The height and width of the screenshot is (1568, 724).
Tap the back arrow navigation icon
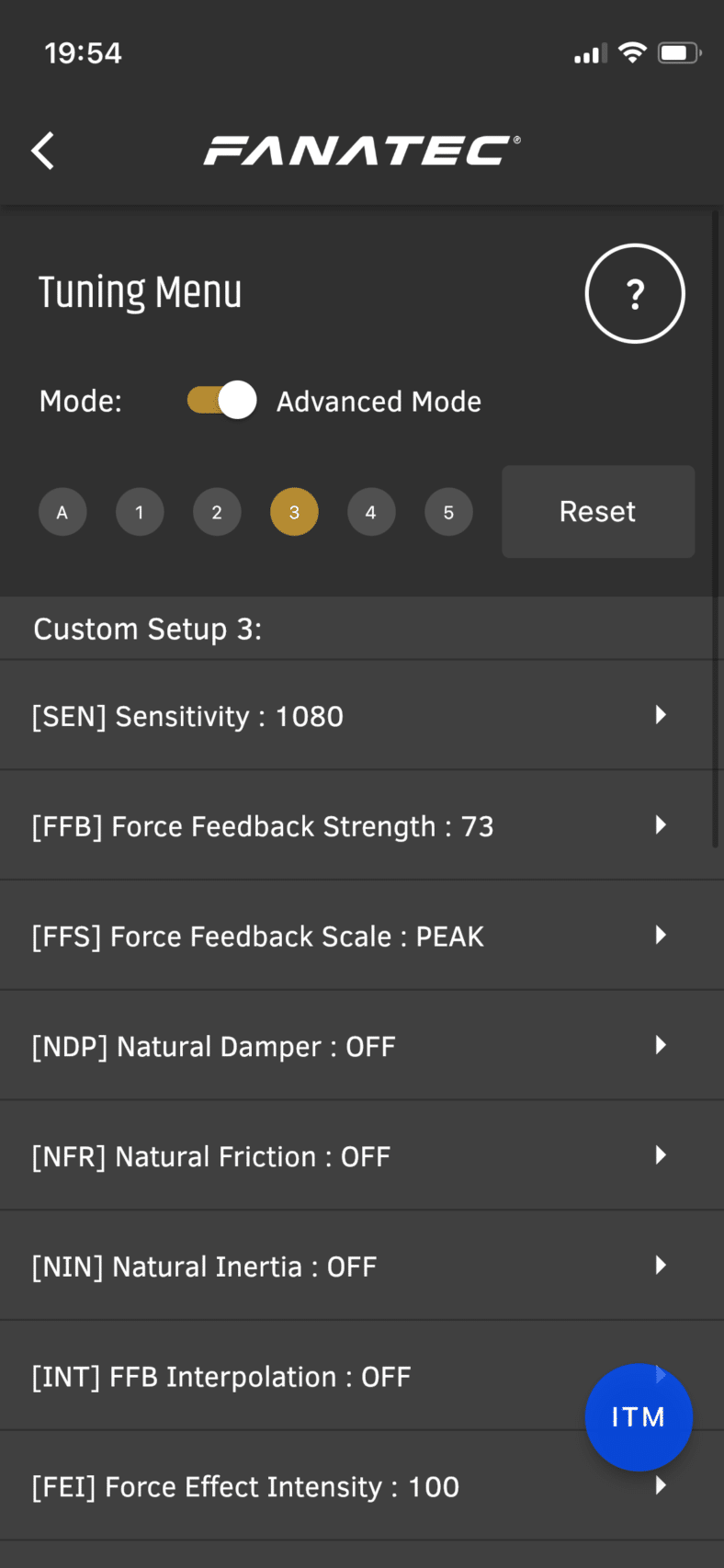pyautogui.click(x=42, y=150)
